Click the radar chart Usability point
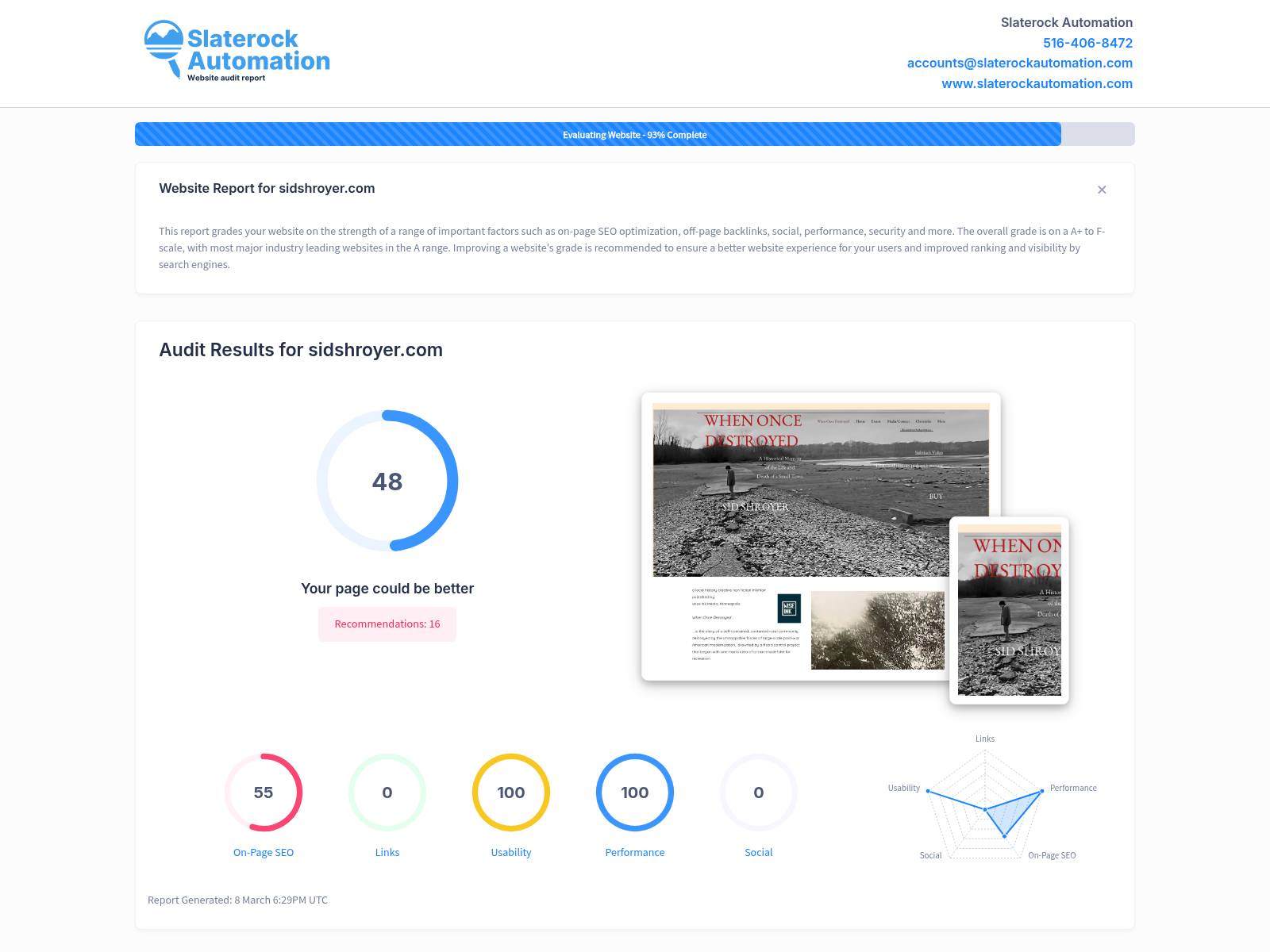This screenshot has height=952, width=1270. [928, 791]
